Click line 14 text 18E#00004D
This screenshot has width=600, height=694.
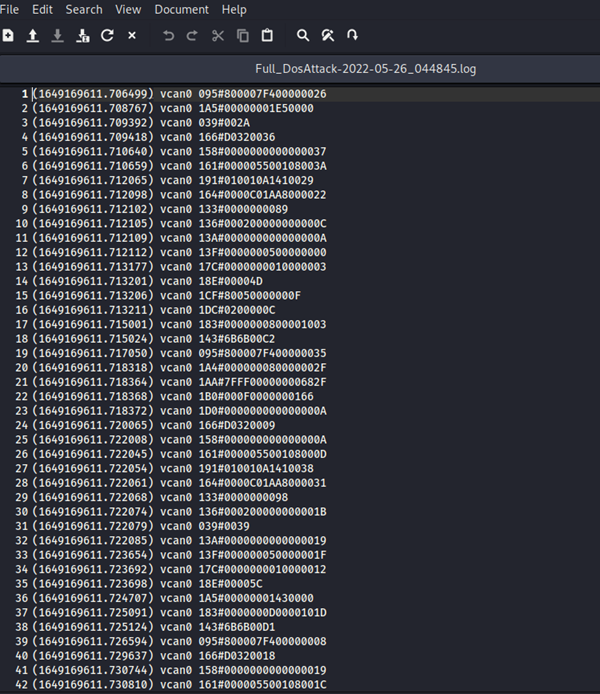pyautogui.click(x=230, y=281)
